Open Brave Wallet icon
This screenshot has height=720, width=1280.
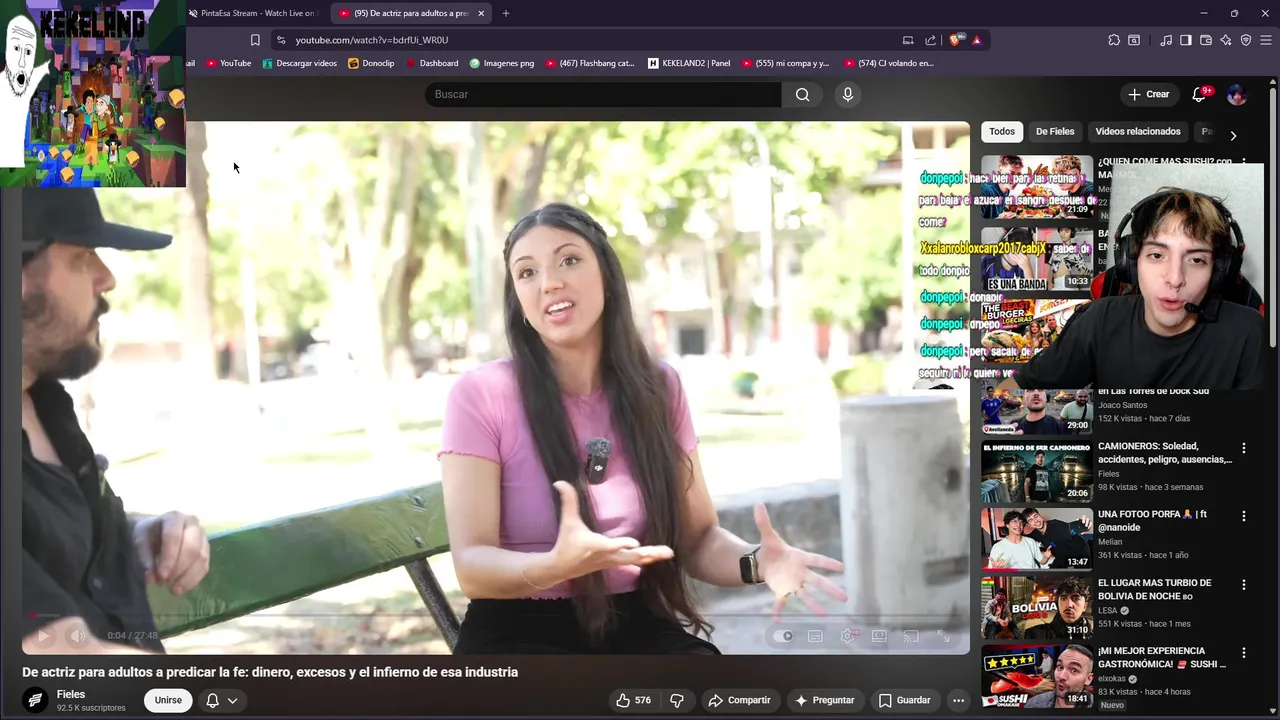pyautogui.click(x=1206, y=40)
